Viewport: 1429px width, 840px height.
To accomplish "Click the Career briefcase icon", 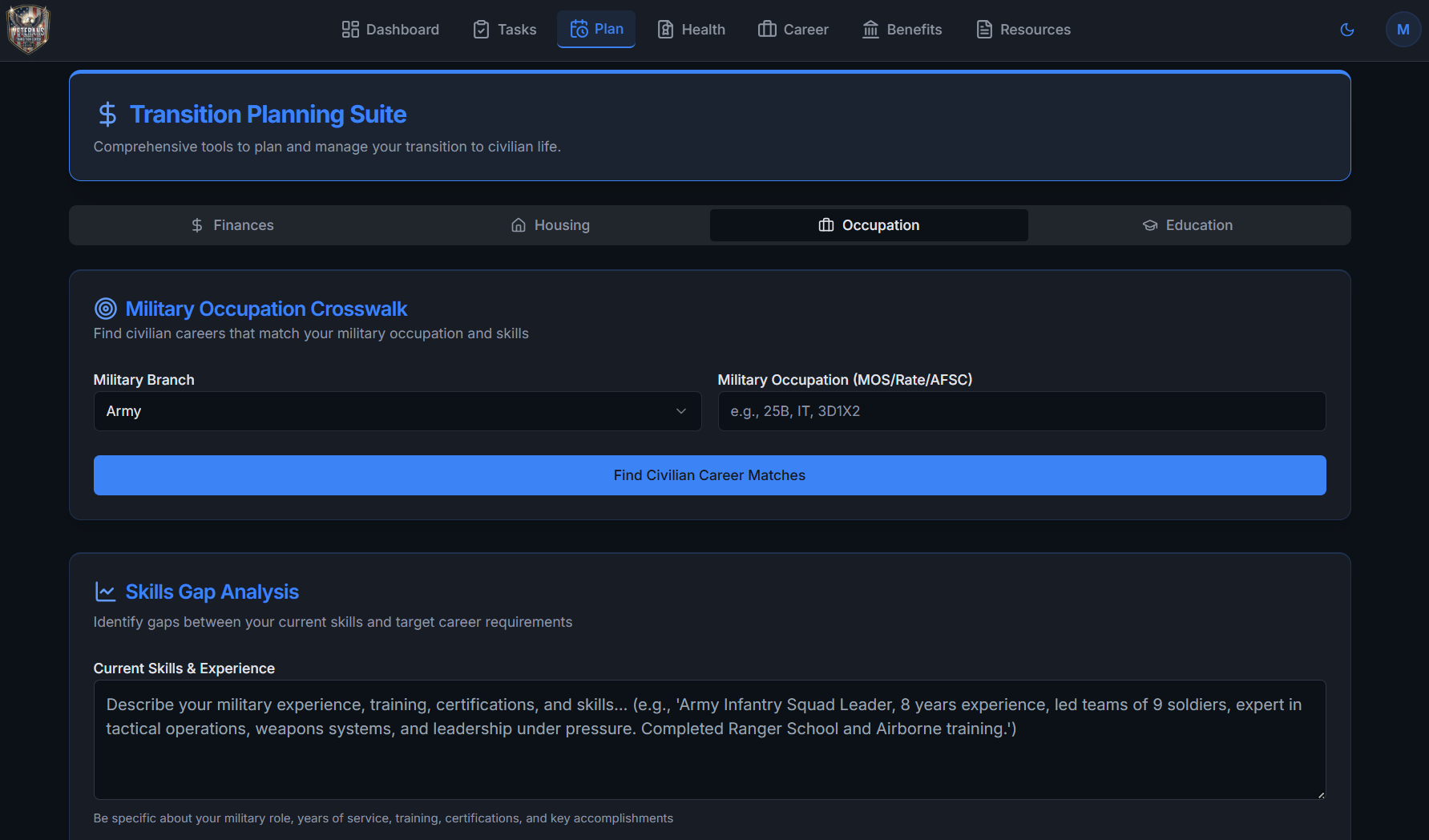I will pos(767,29).
